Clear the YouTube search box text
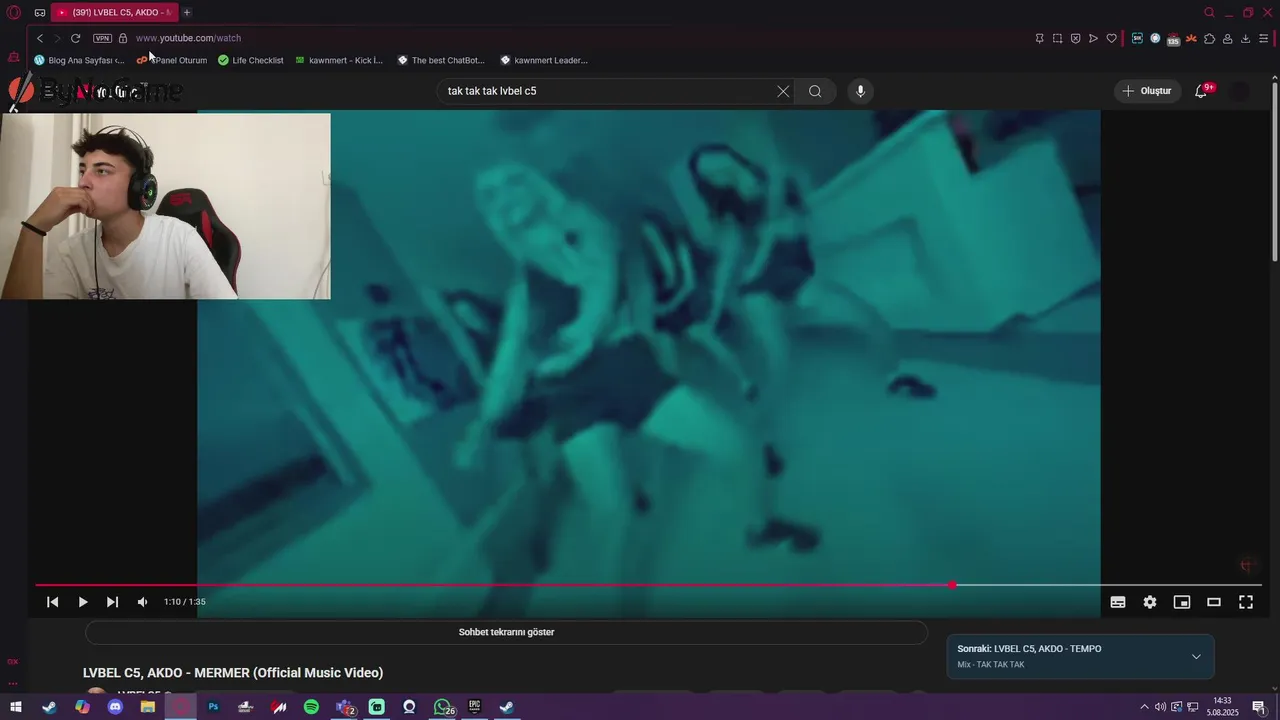 [x=783, y=91]
